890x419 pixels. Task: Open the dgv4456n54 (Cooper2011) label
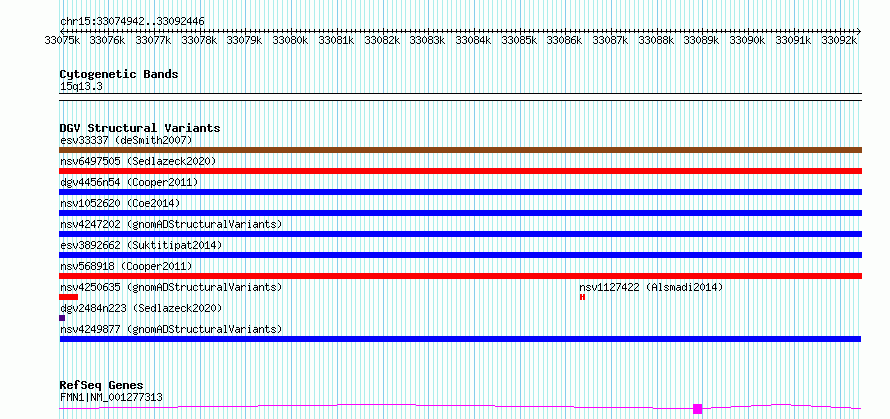point(129,182)
